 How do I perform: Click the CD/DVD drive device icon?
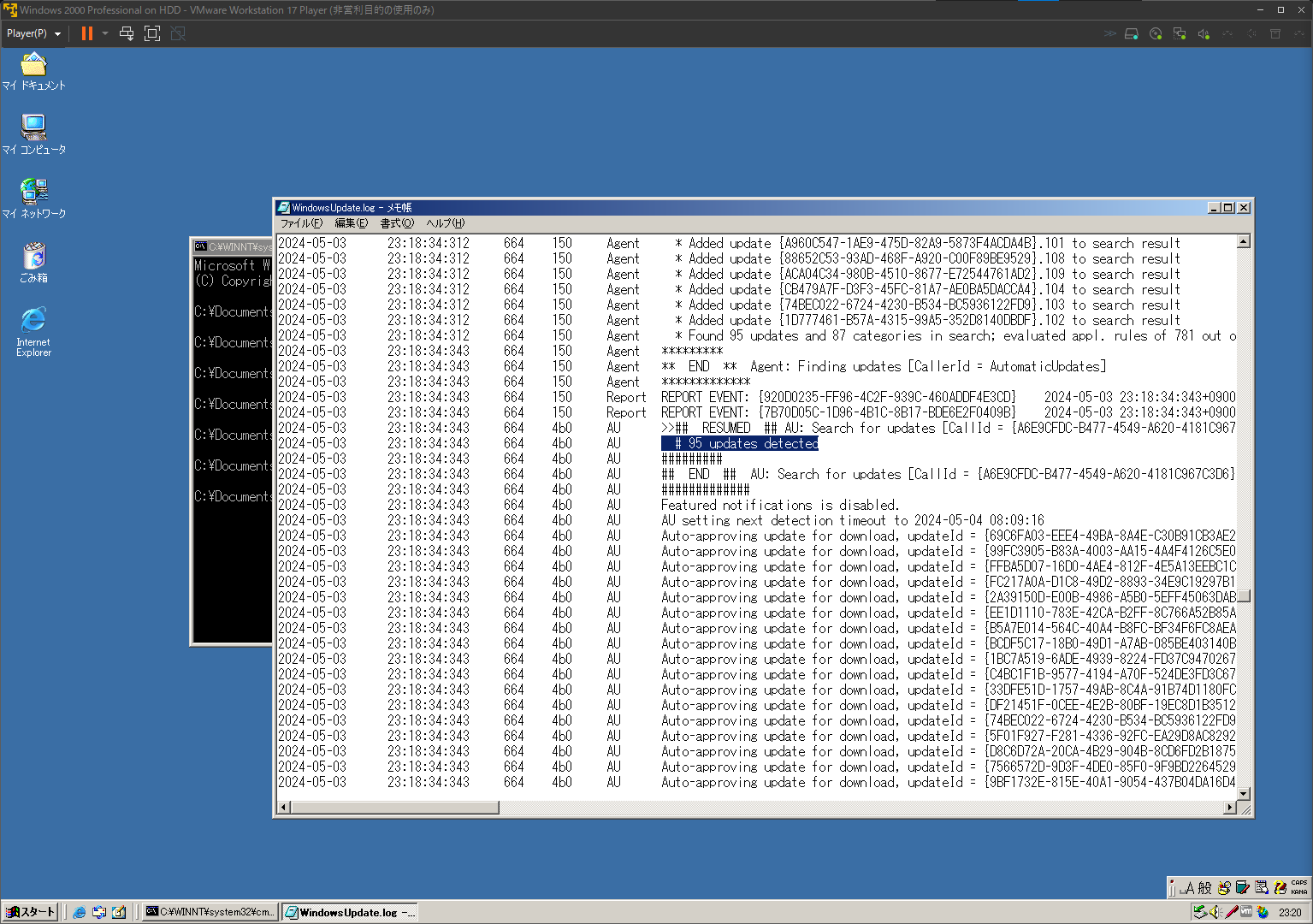pos(1156,33)
